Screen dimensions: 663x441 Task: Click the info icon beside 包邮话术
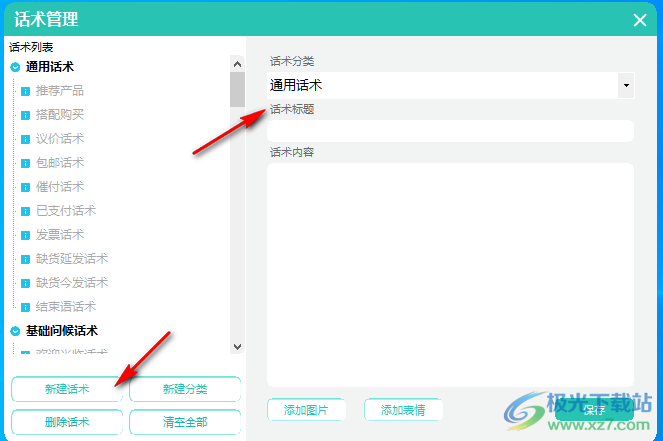tap(25, 163)
